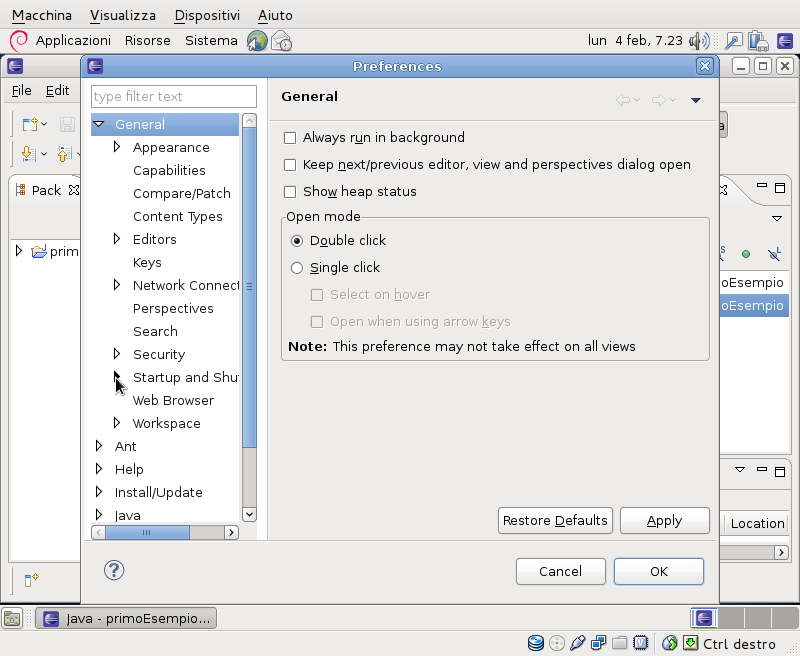Click the tree horizontal scrollbar right arrow

231,533
